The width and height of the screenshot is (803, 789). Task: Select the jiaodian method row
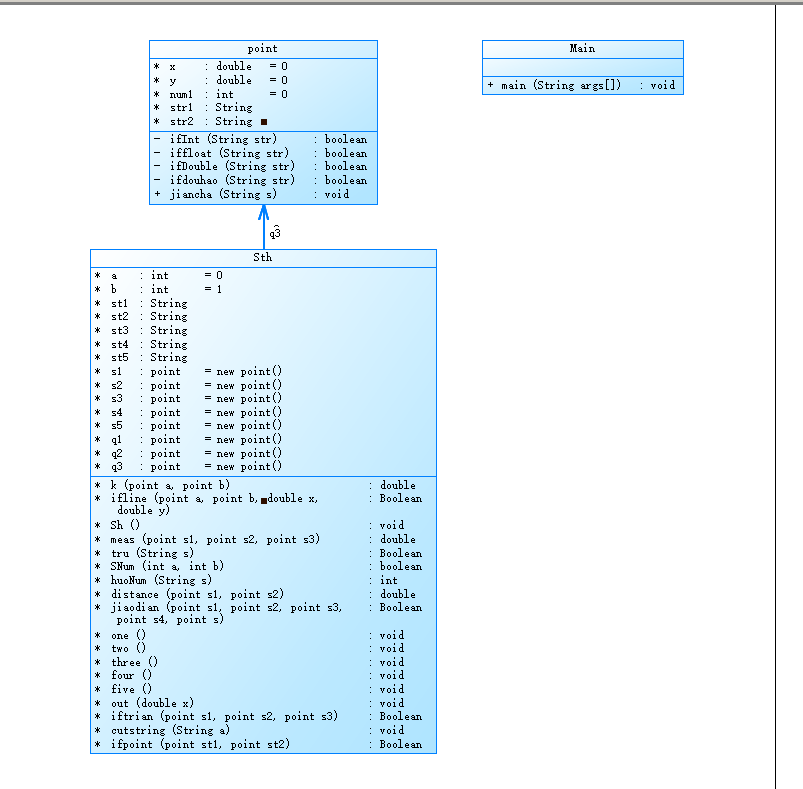[x=259, y=613]
